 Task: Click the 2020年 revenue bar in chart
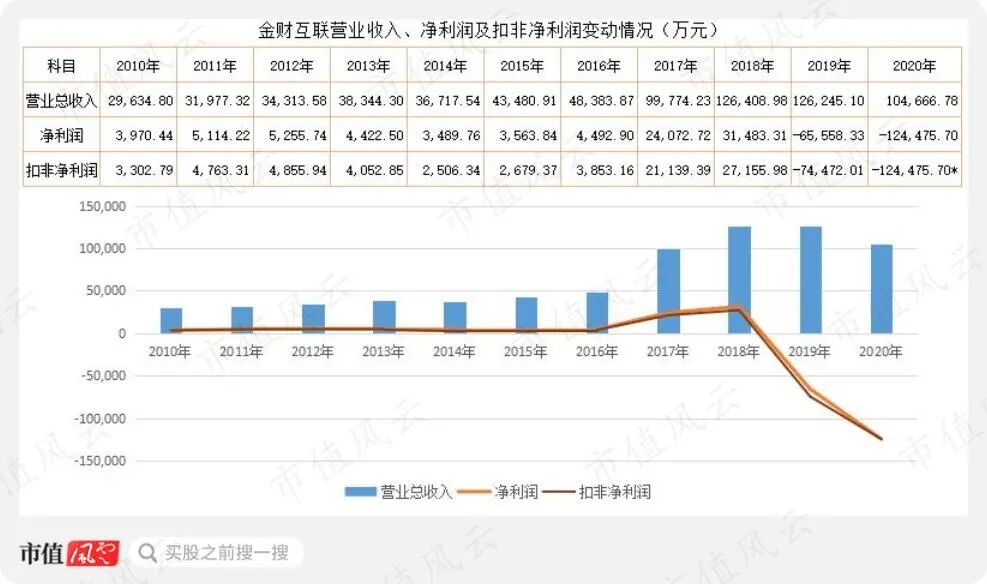coord(881,289)
